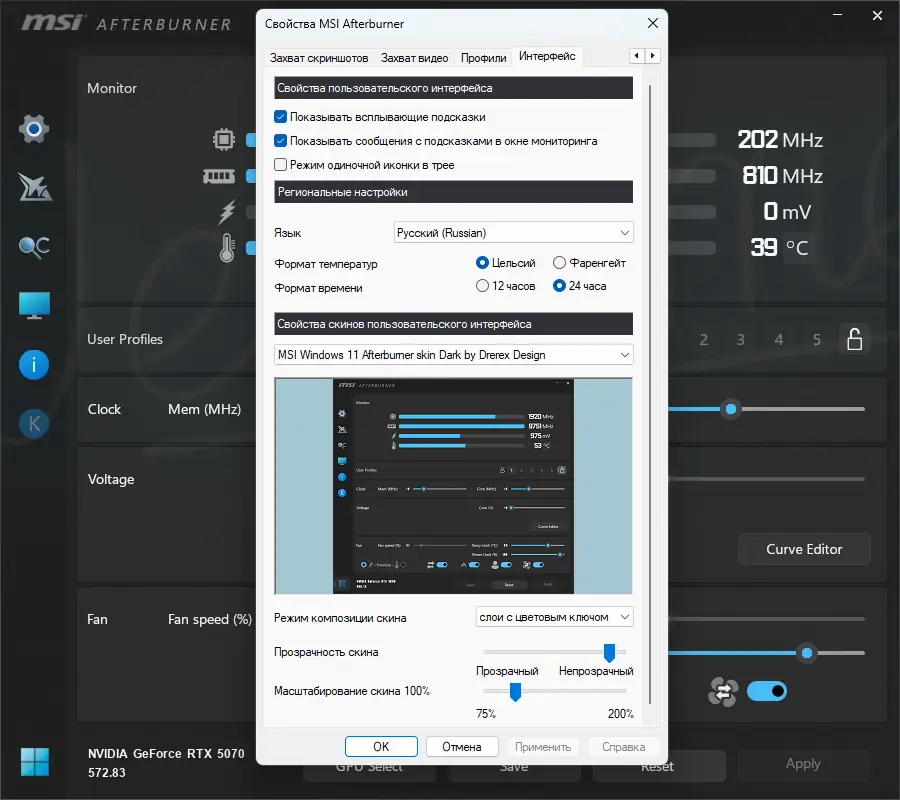Click the 202 MHz core clock readout
The width and height of the screenshot is (900, 800).
(x=780, y=139)
